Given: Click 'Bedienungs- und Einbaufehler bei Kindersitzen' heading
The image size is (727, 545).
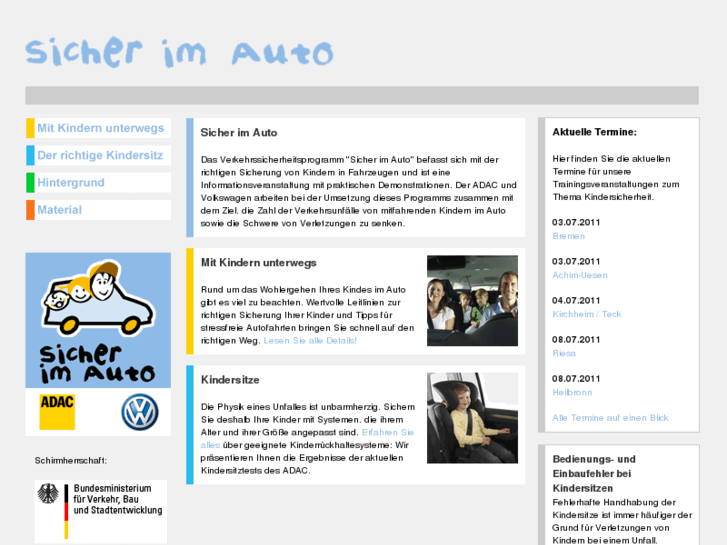Looking at the screenshot, I should (594, 474).
